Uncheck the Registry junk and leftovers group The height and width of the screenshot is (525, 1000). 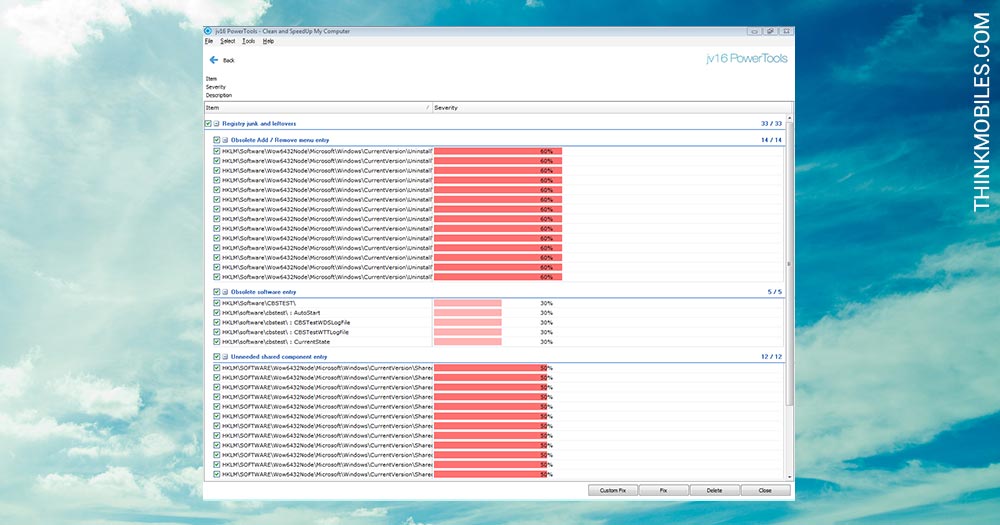(208, 124)
